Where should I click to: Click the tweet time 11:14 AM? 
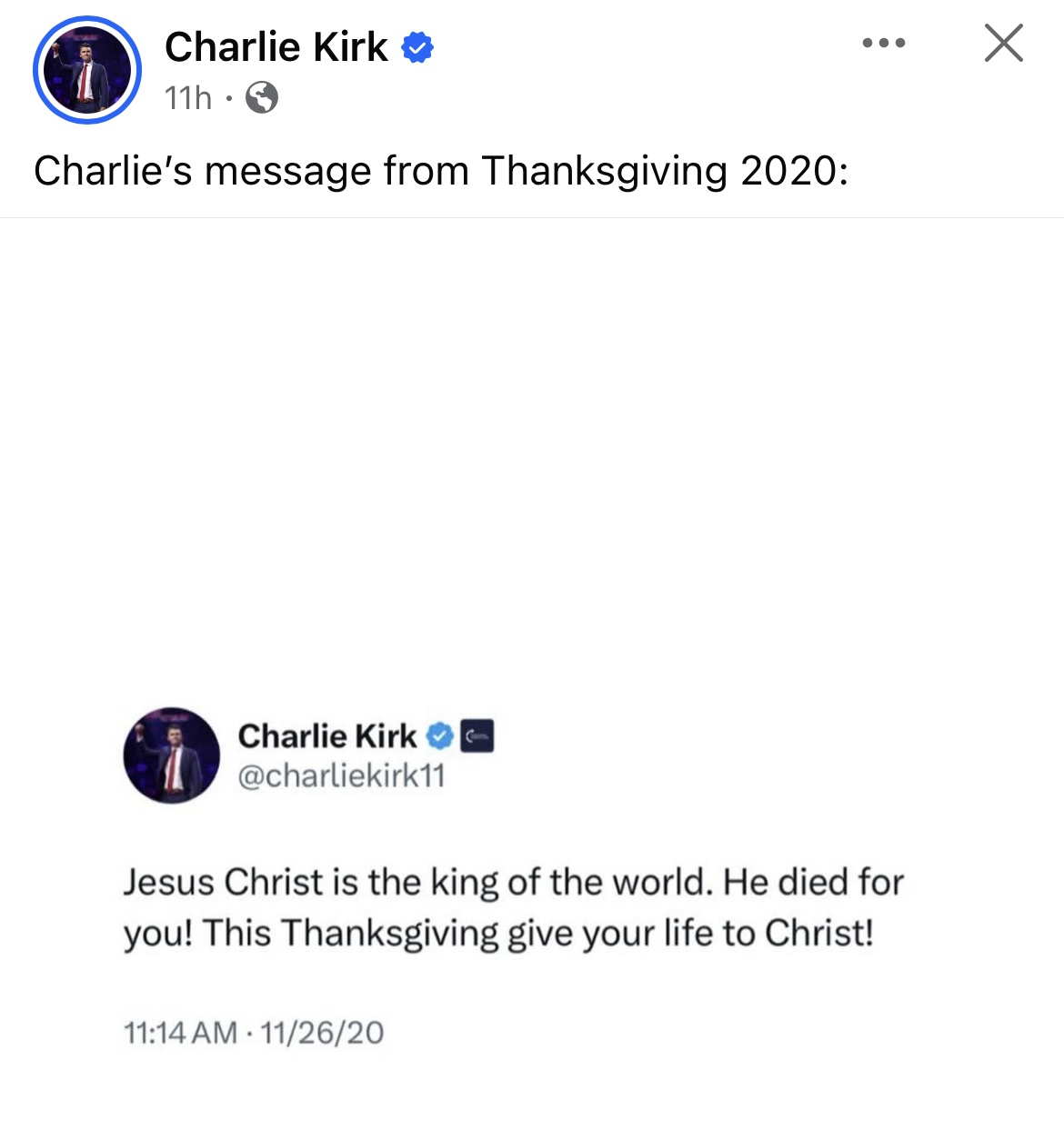coord(179,1033)
